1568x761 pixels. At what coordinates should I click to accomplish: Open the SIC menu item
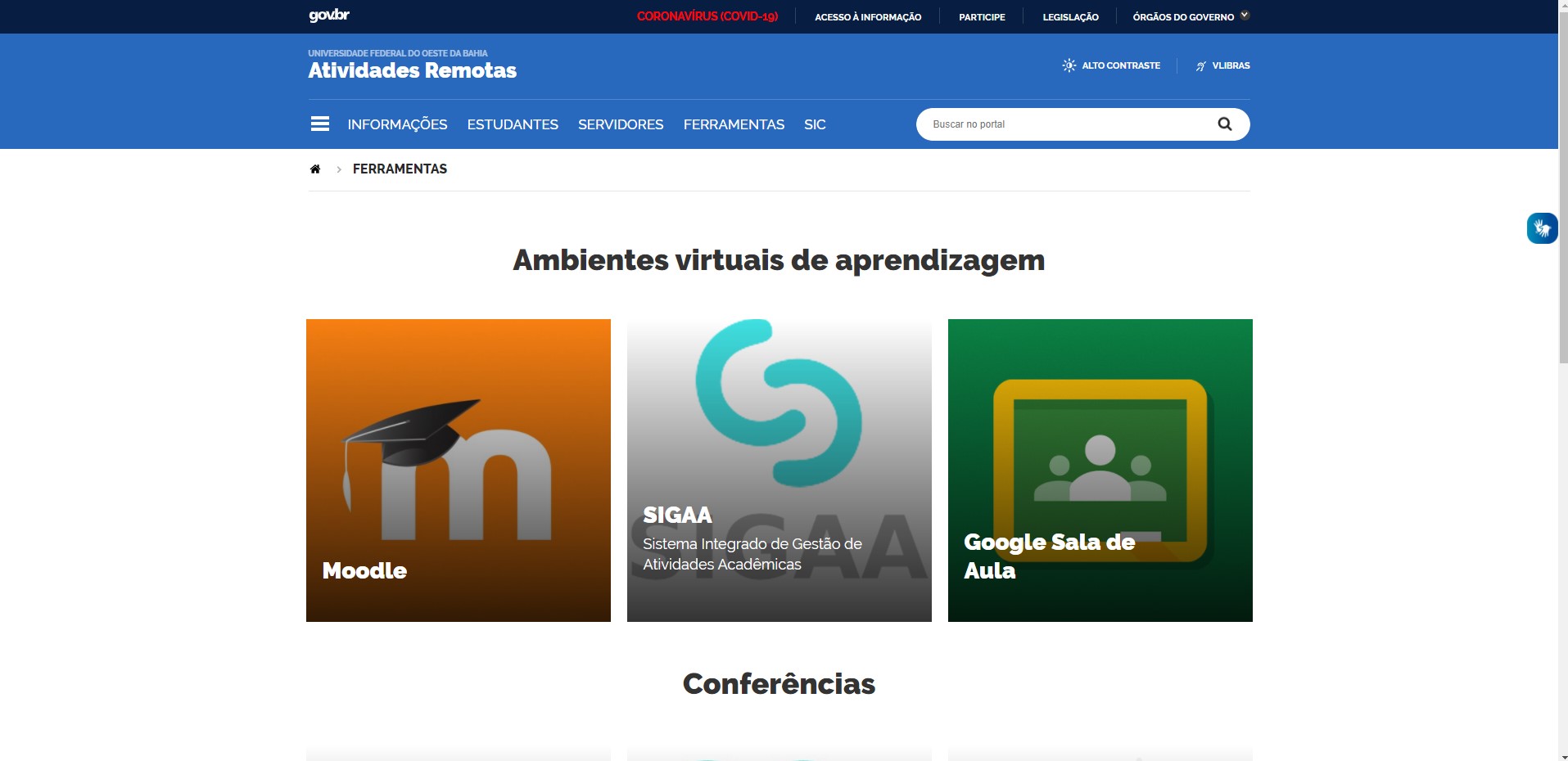click(x=814, y=124)
